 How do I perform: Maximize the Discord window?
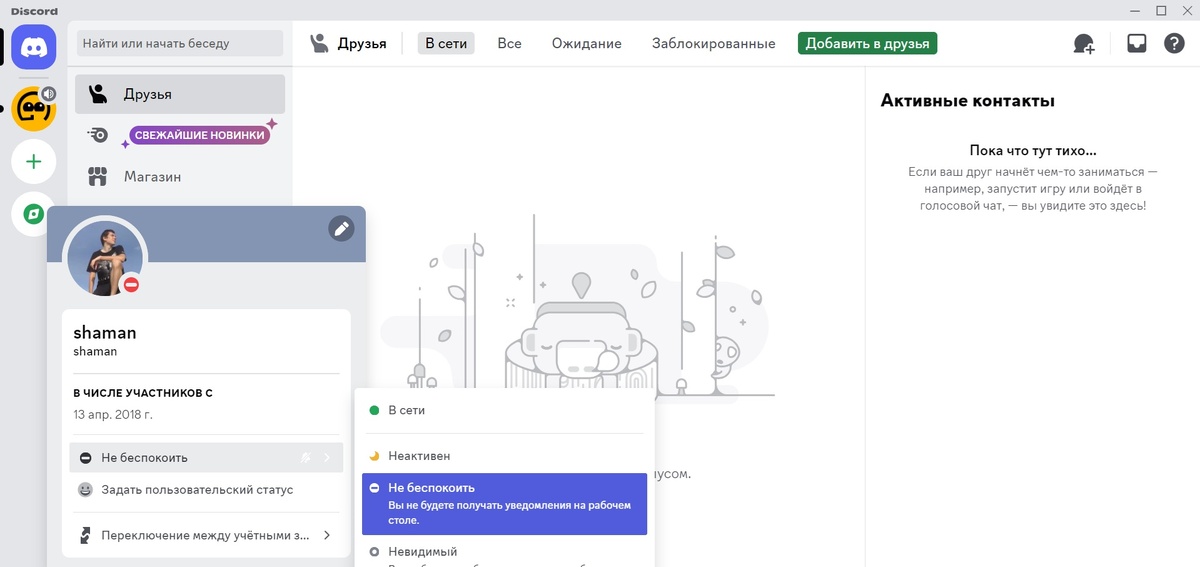1161,11
